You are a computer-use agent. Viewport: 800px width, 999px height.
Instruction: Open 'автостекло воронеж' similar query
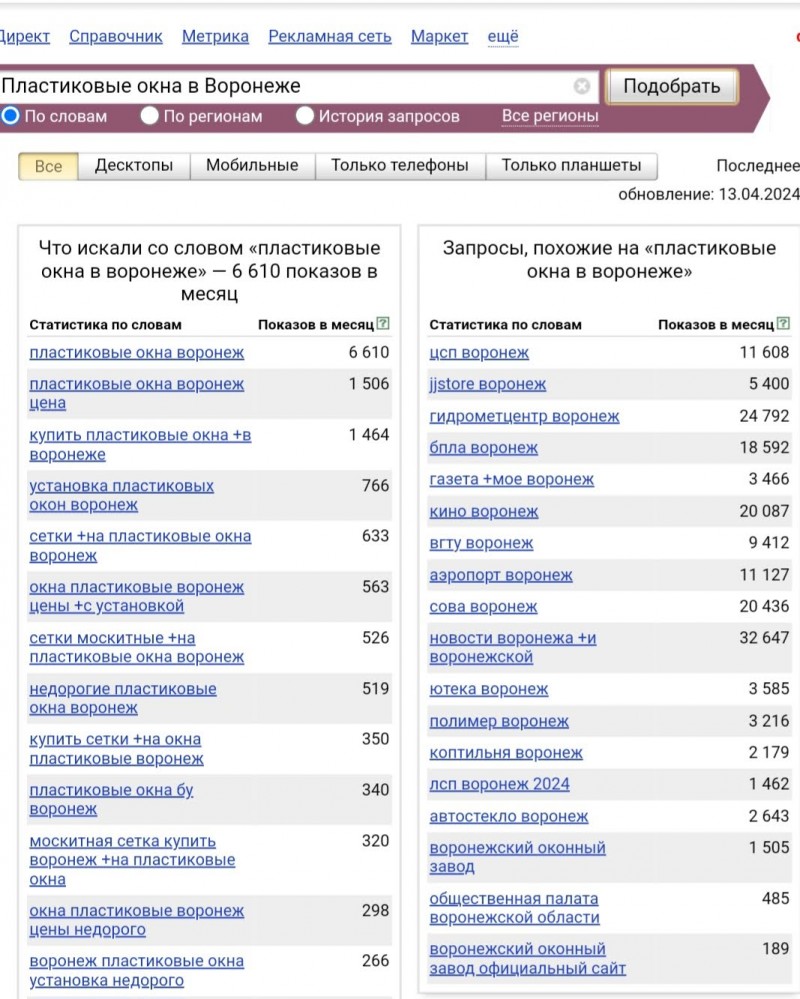(508, 816)
